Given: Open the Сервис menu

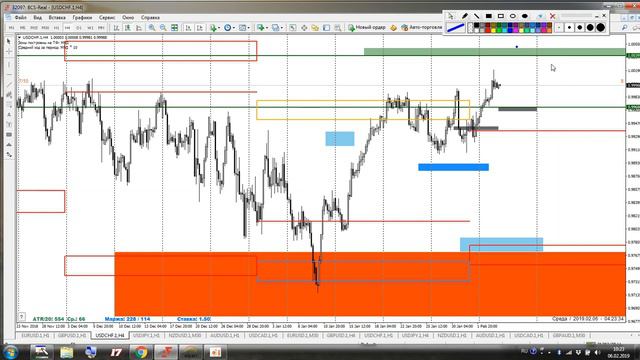Looking at the screenshot, I should coord(107,18).
